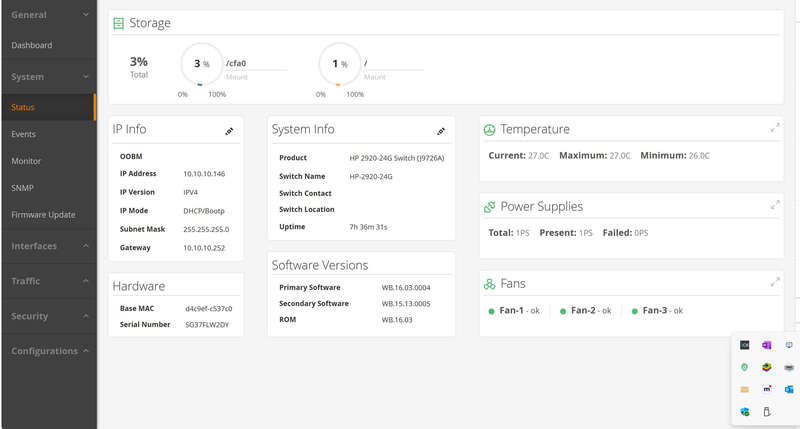Click the Failed power supplies count 0PS
This screenshot has width=800, height=429.
pyautogui.click(x=641, y=233)
